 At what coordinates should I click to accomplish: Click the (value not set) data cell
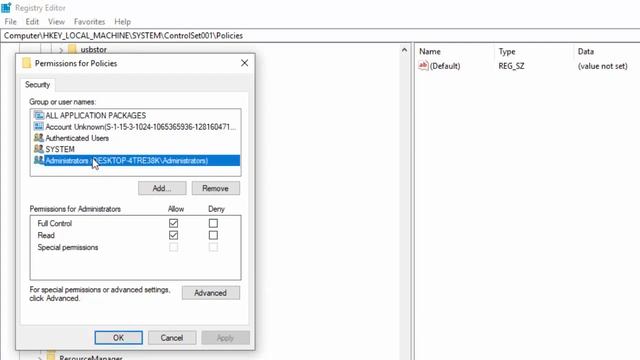602,66
